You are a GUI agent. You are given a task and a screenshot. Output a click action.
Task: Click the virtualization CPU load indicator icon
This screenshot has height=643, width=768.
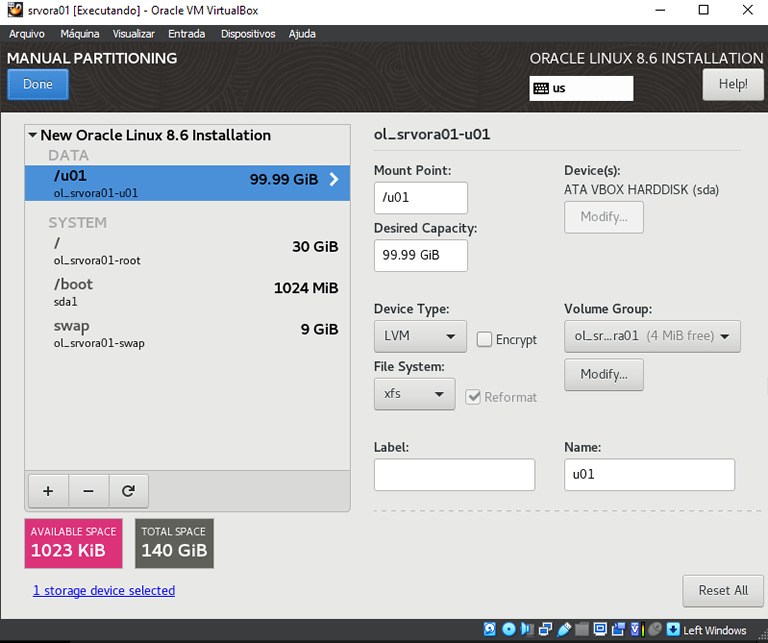(x=638, y=629)
